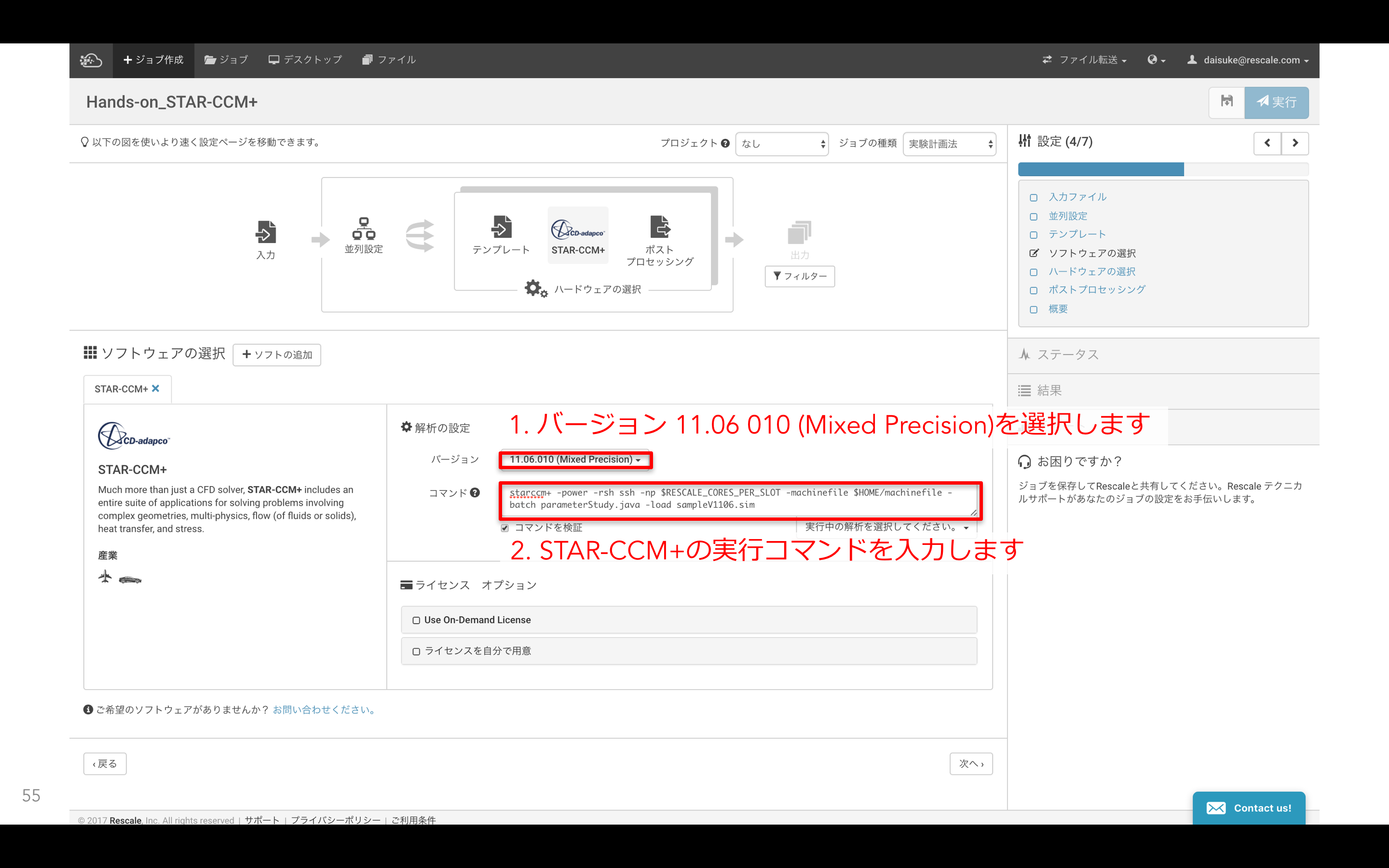This screenshot has width=1389, height=868.
Task: Open the version 11.06.010 dropdown
Action: tap(574, 459)
